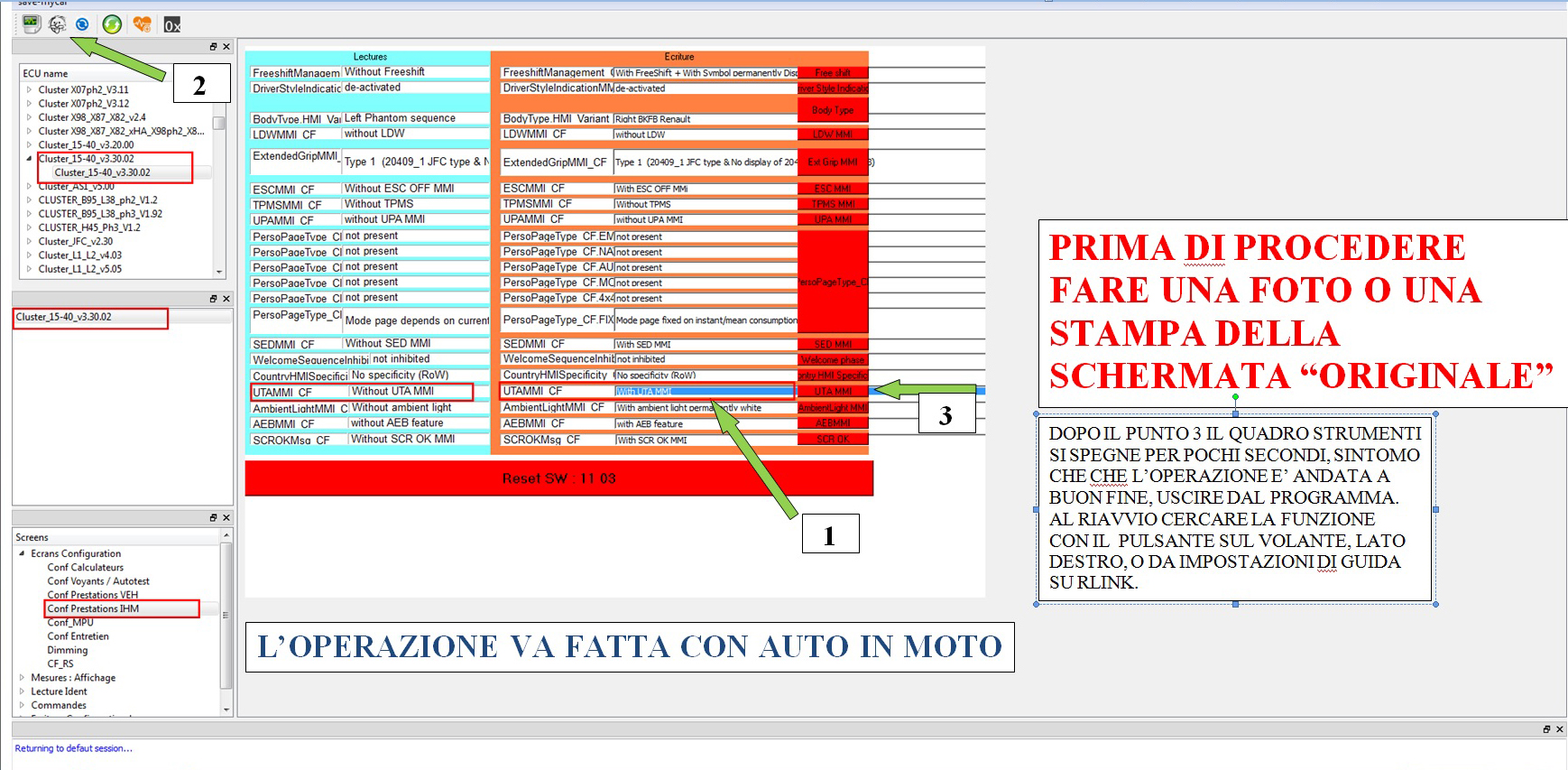Click the small blue refresh icon
This screenshot has width=1568, height=770.
click(x=83, y=24)
